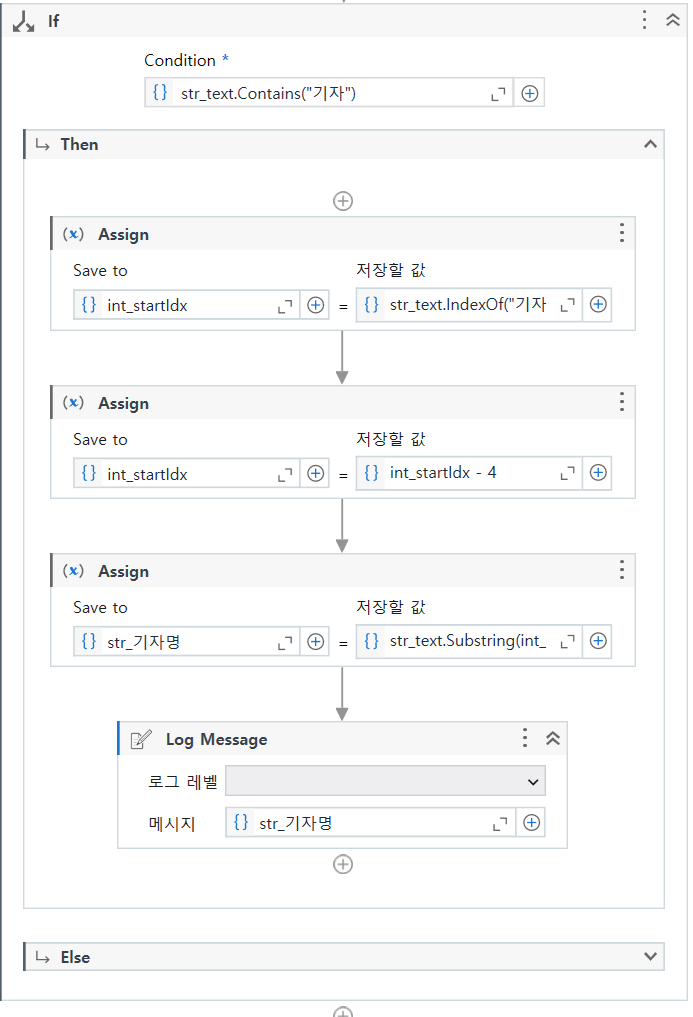Viewport: 693px width, 1017px height.
Task: Collapse the Then section
Action: click(650, 144)
